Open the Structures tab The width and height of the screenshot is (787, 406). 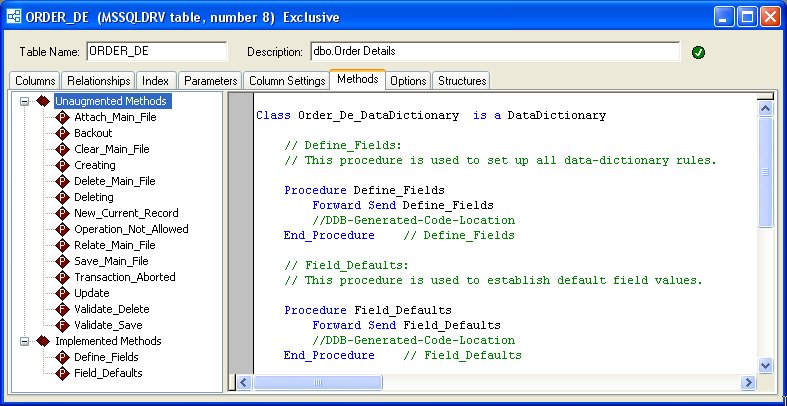[x=462, y=81]
